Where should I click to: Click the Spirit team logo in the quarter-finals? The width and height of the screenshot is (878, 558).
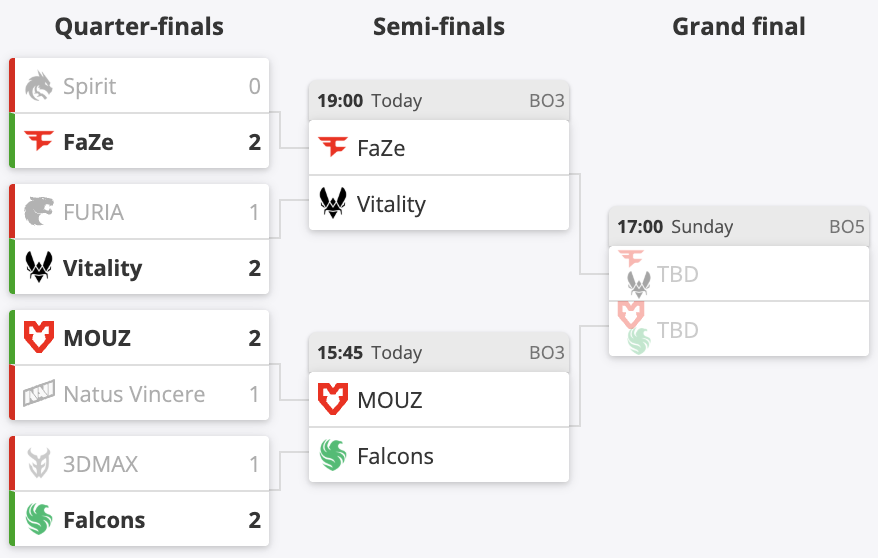pos(39,86)
